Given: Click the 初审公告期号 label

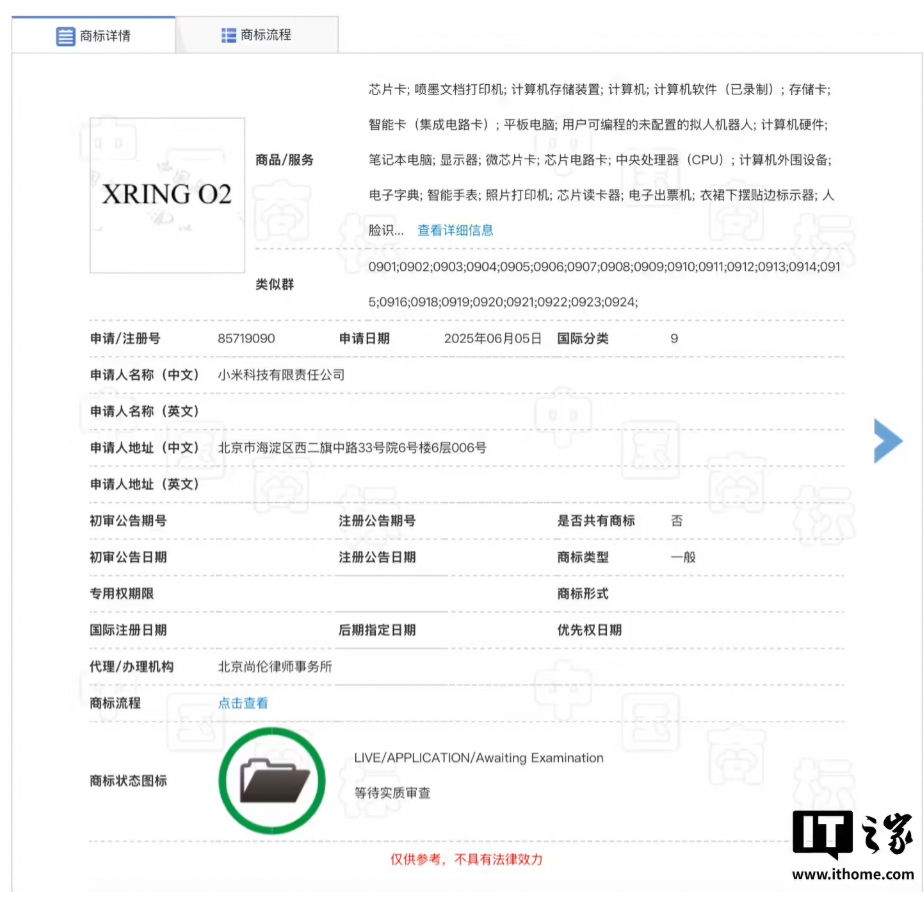Looking at the screenshot, I should [x=128, y=521].
